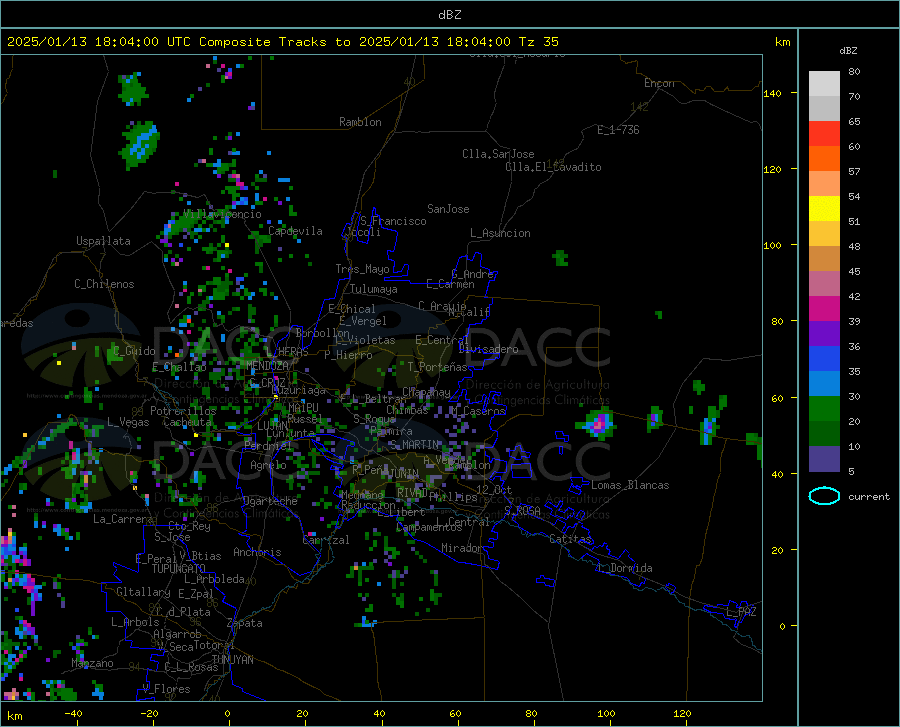This screenshot has height=727, width=900.
Task: Click the 'Tz 35' threshold value
Action: 538,42
